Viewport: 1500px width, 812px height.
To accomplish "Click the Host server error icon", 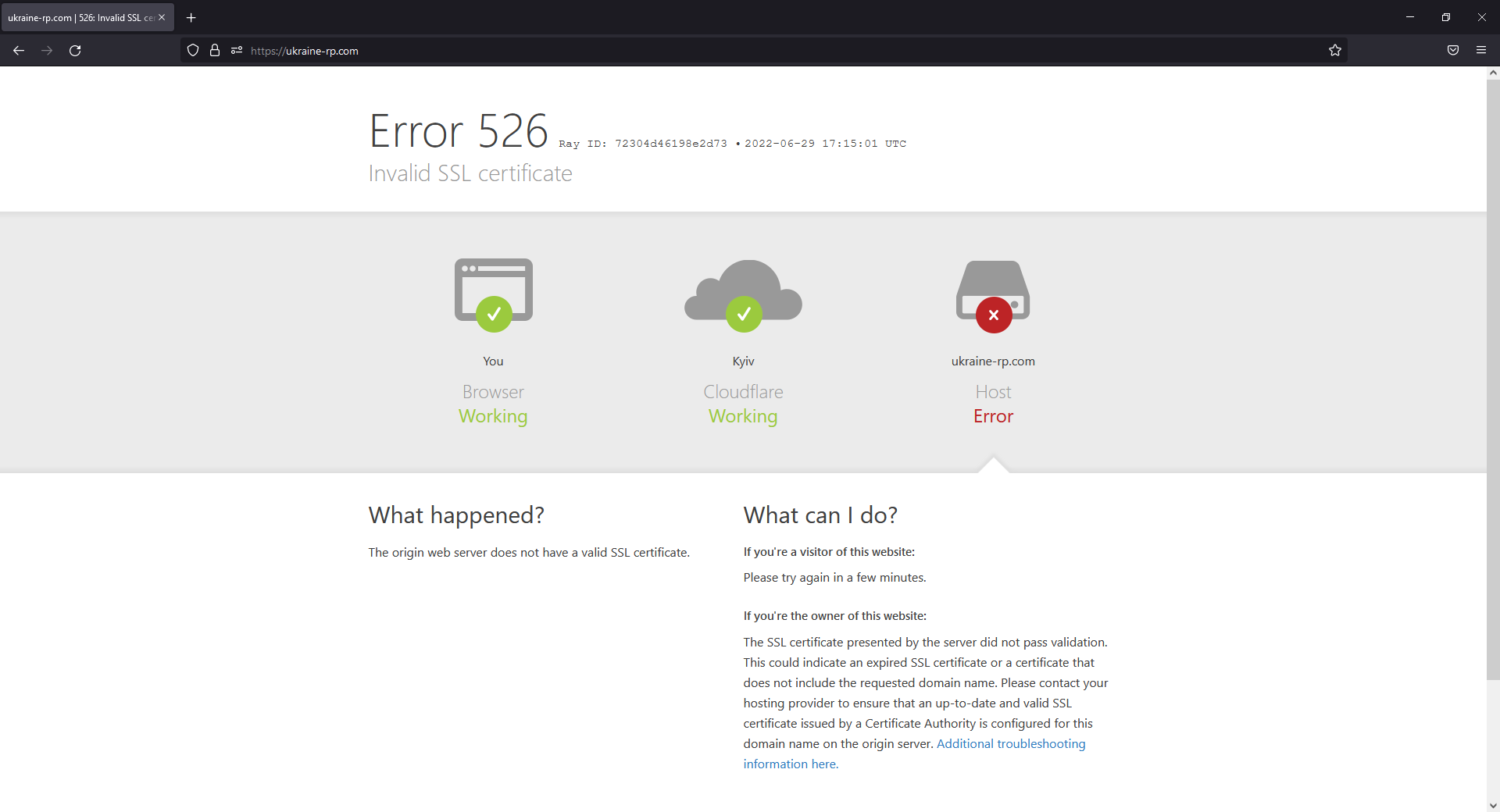I will click(x=993, y=297).
